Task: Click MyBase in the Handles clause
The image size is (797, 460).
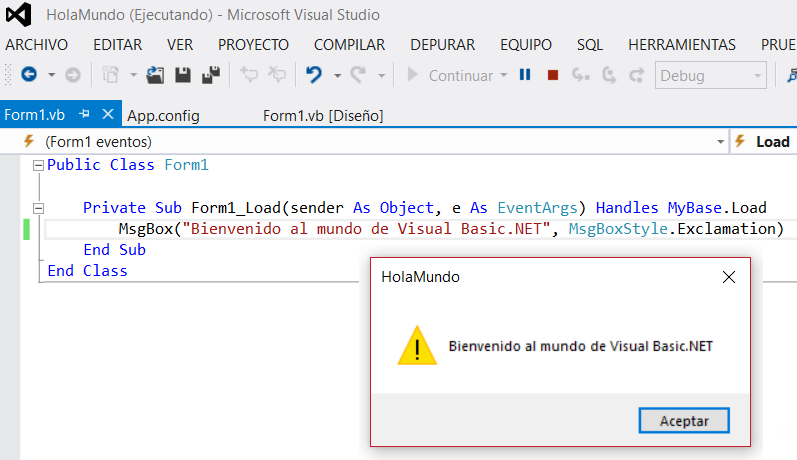Action: pyautogui.click(x=694, y=208)
